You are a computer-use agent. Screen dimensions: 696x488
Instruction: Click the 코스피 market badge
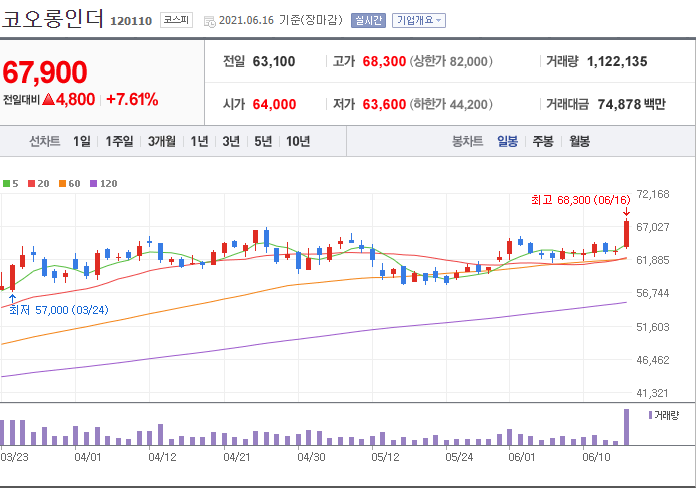pos(176,20)
